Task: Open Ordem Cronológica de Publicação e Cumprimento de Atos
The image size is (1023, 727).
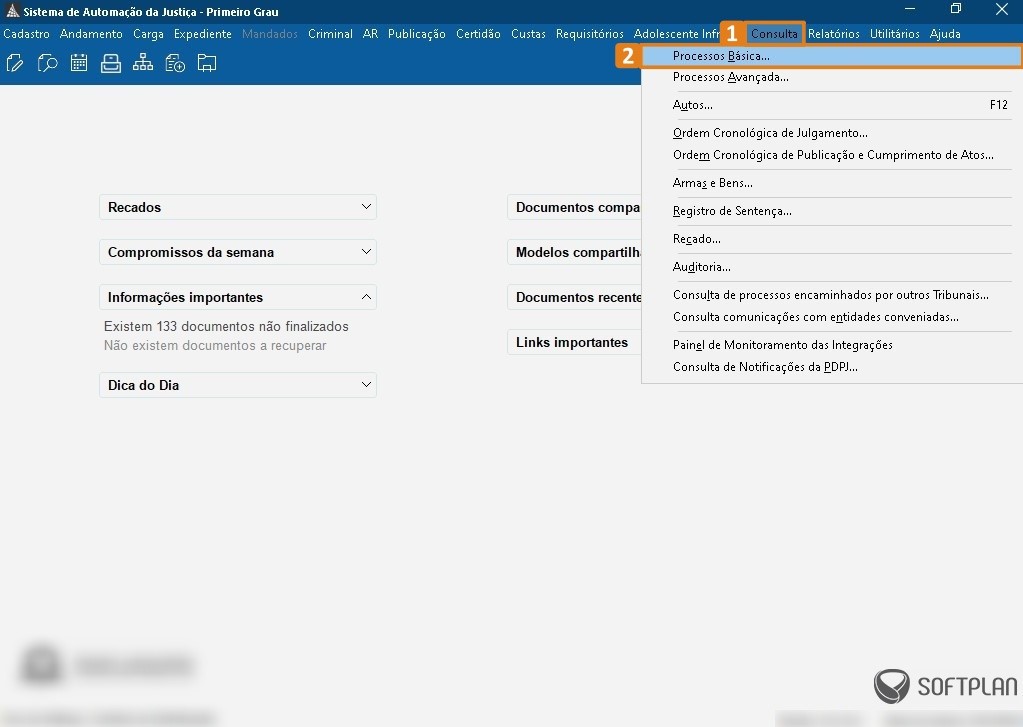Action: pyautogui.click(x=831, y=155)
